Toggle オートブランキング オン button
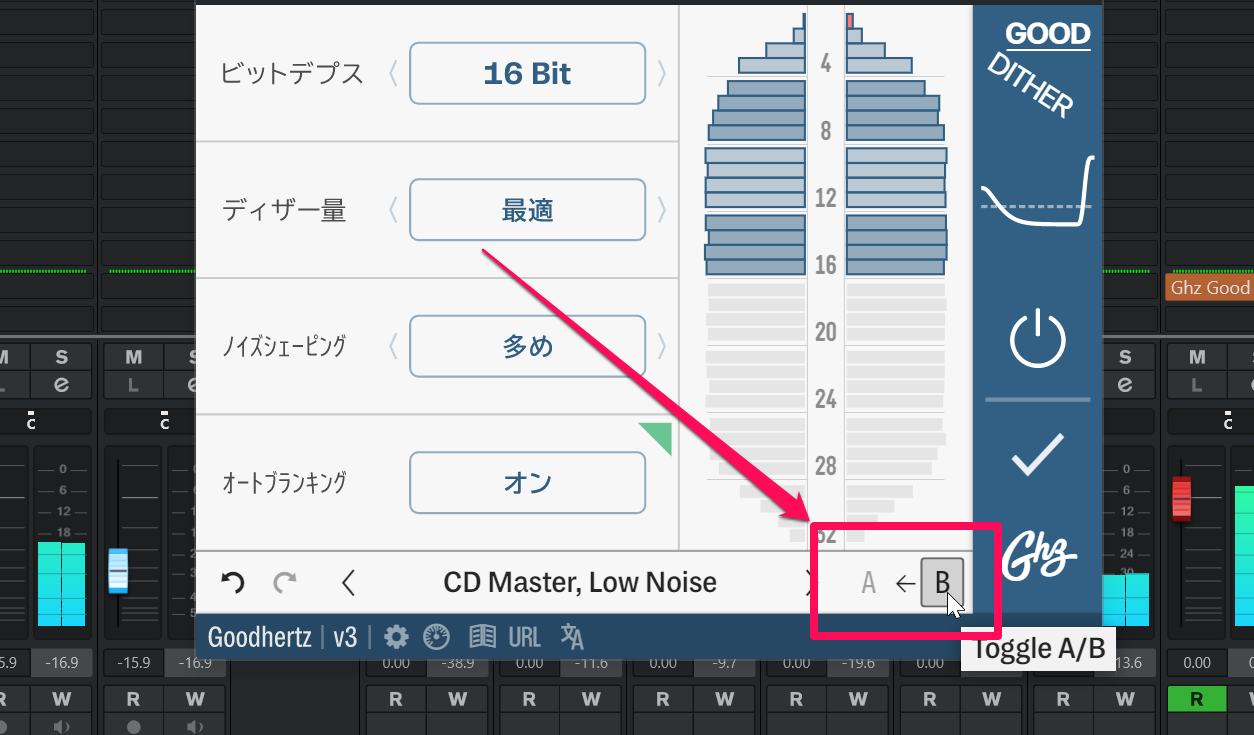 [x=527, y=483]
